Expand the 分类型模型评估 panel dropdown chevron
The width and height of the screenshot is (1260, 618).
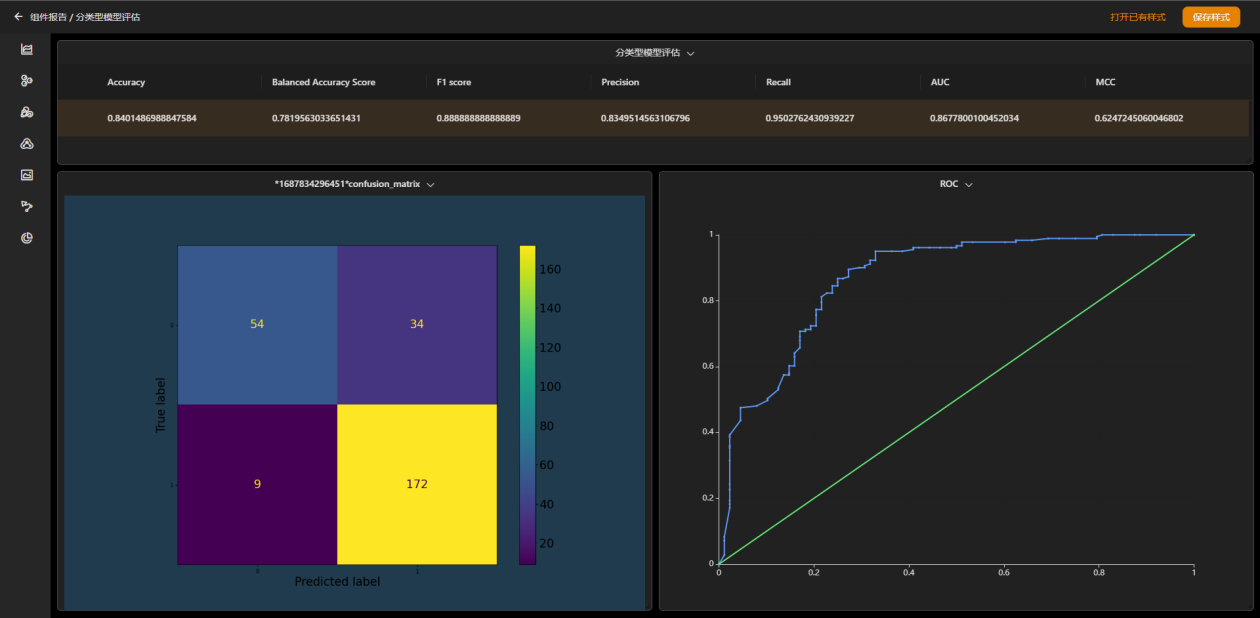pyautogui.click(x=691, y=53)
